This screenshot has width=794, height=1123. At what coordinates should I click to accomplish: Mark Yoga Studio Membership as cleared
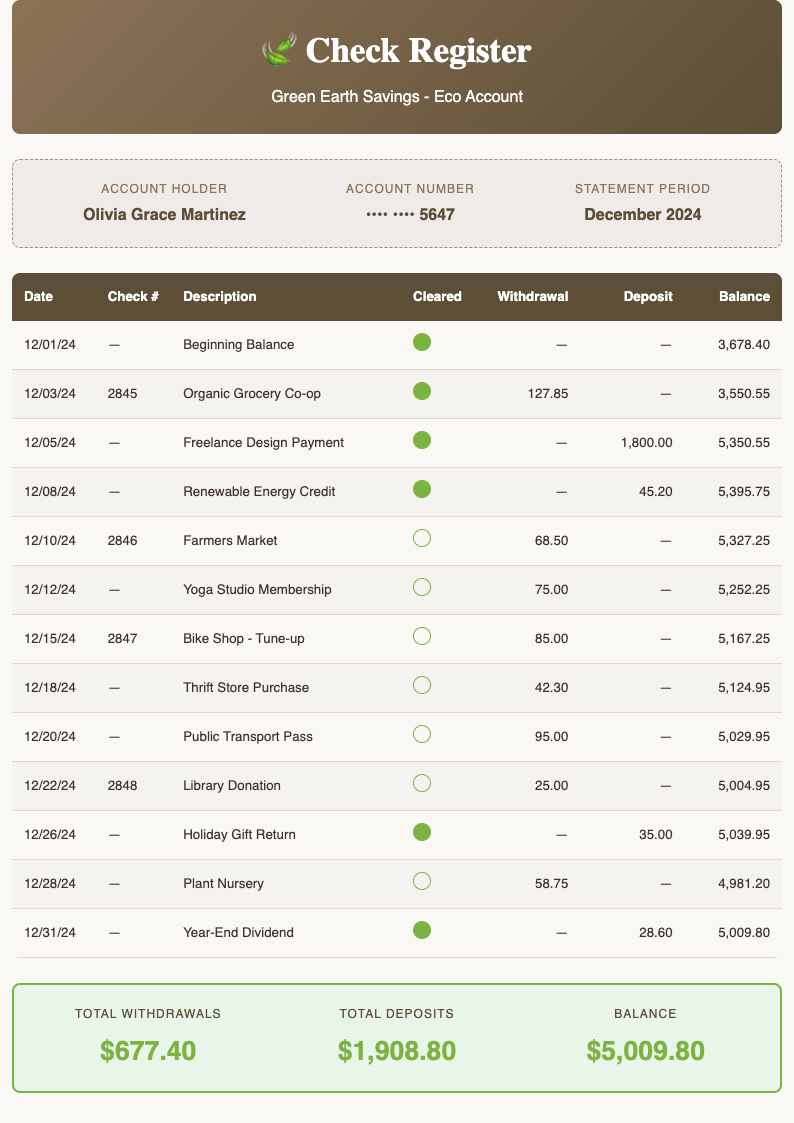(x=422, y=587)
